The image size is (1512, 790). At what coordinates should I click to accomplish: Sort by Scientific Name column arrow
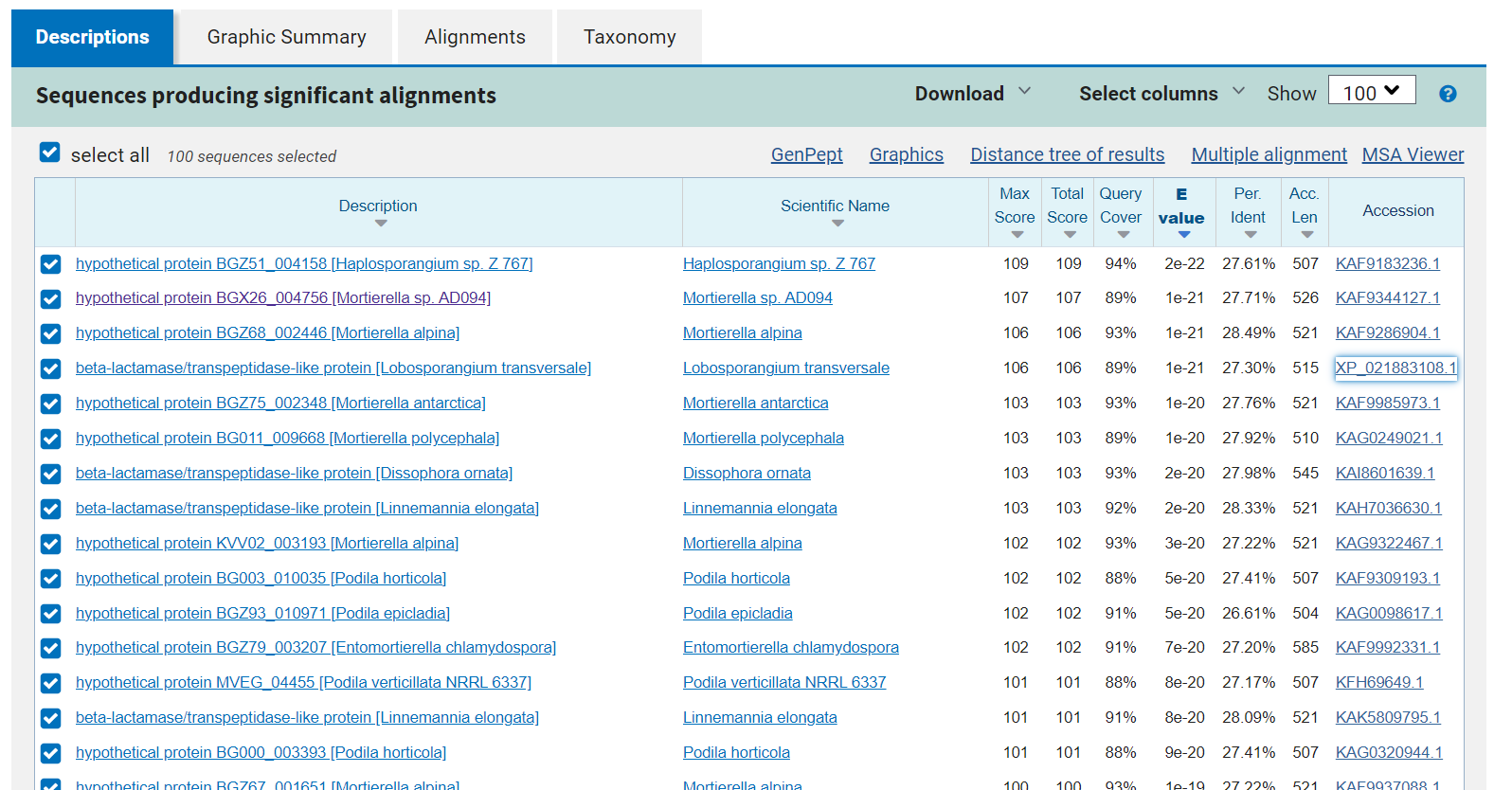(837, 224)
